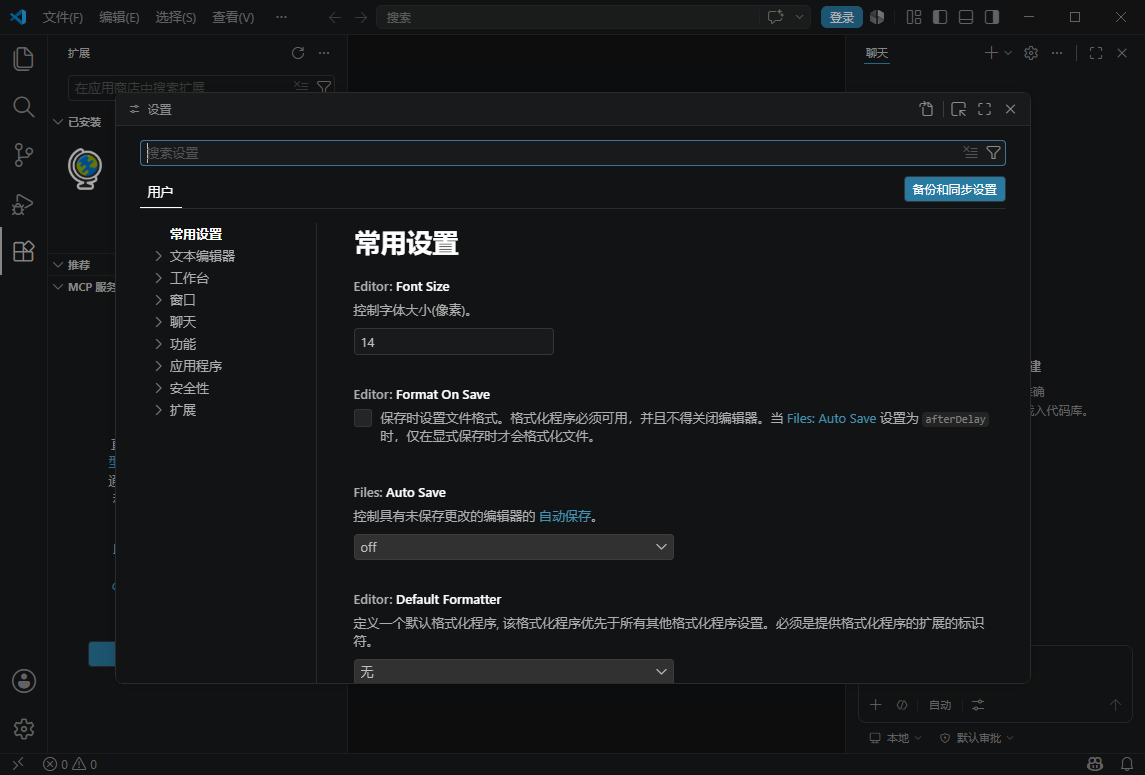Viewport: 1145px width, 775px height.
Task: Start a new chat with plus icon
Action: [x=991, y=53]
